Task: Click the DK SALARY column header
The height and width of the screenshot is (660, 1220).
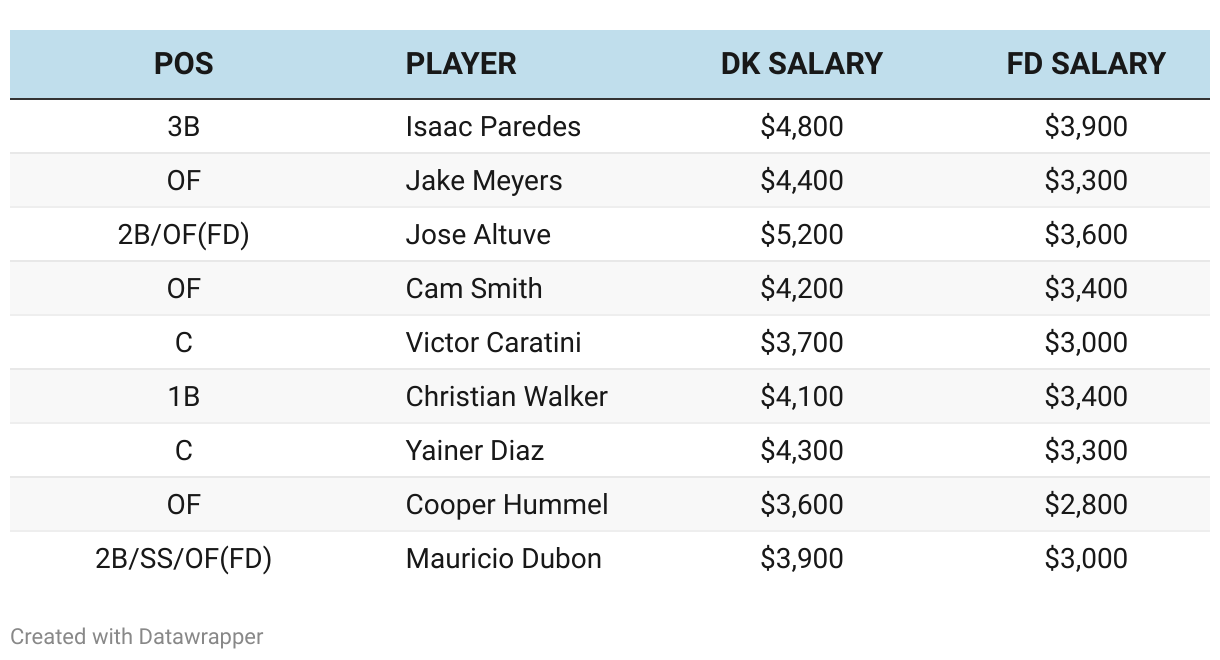Action: click(802, 64)
